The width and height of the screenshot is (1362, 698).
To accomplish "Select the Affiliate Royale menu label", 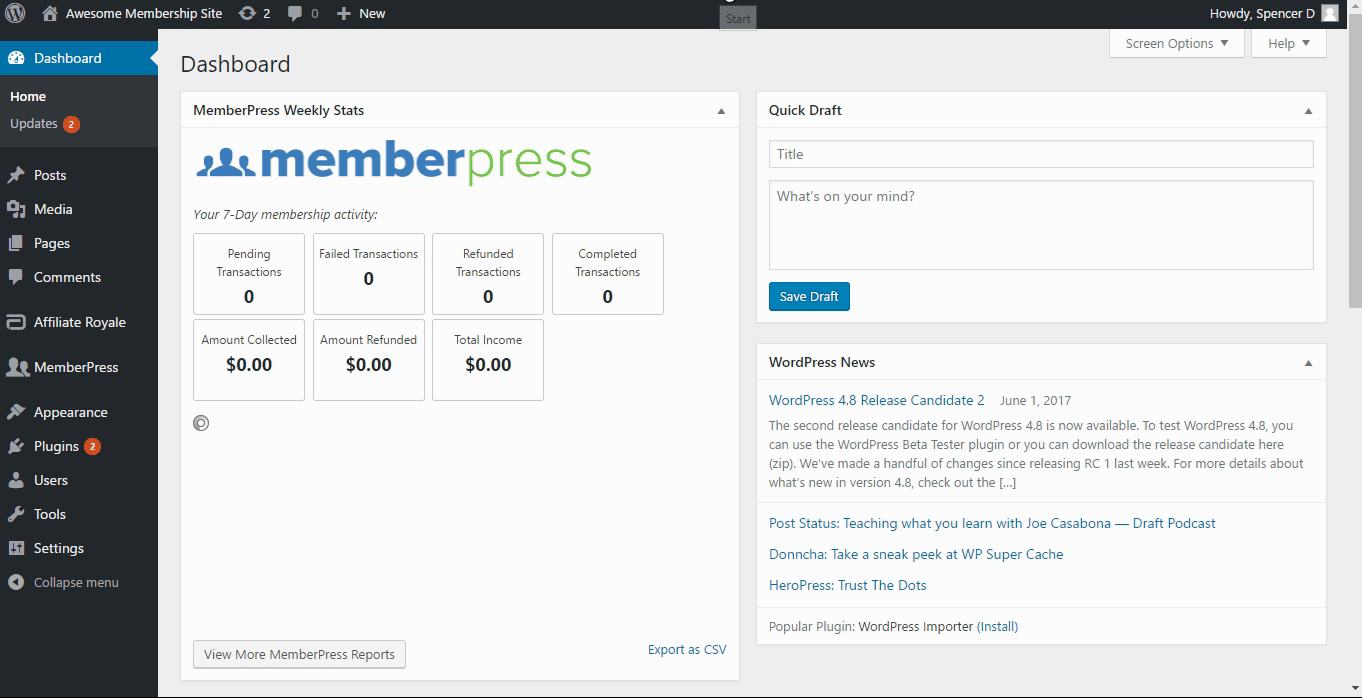I will (80, 322).
